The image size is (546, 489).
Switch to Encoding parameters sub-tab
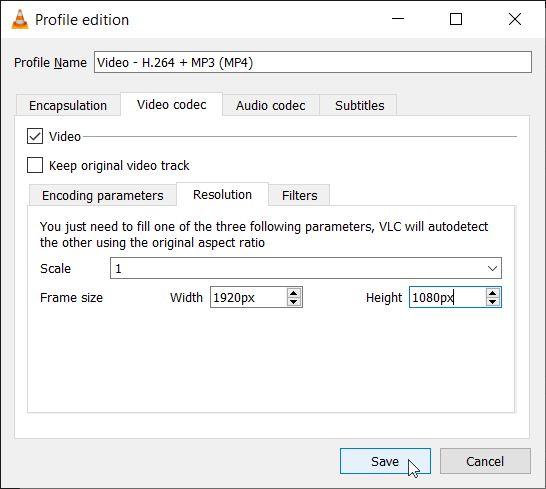tap(103, 195)
